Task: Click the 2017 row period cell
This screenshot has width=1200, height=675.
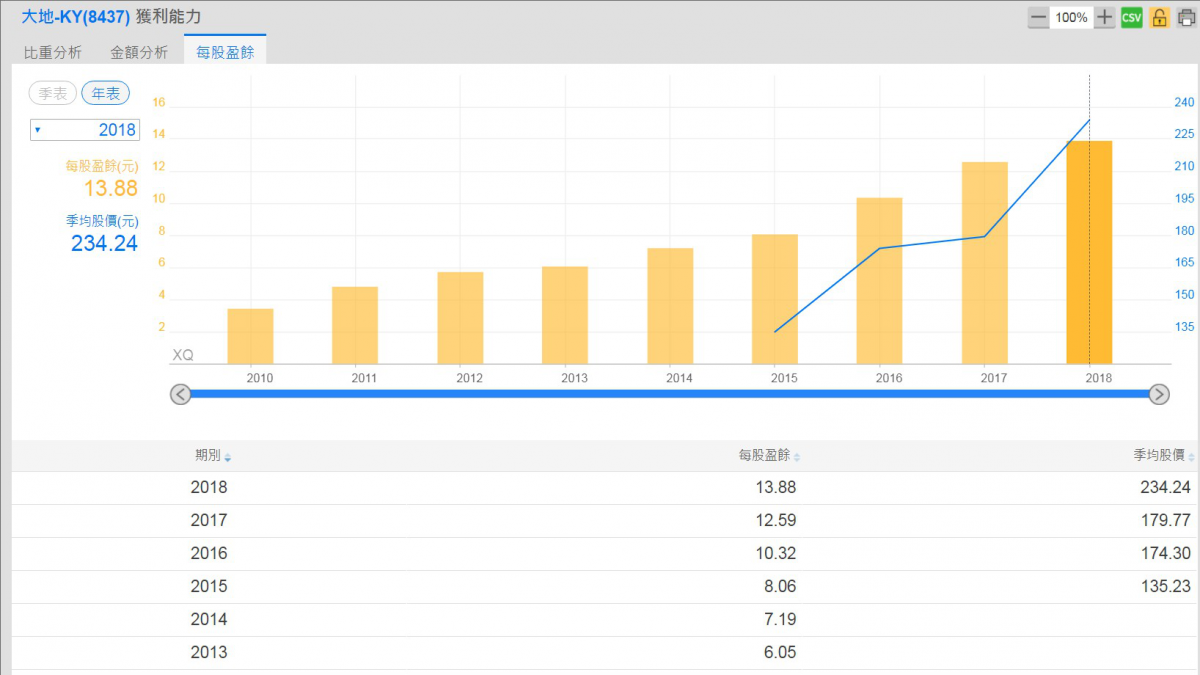Action: pyautogui.click(x=209, y=520)
